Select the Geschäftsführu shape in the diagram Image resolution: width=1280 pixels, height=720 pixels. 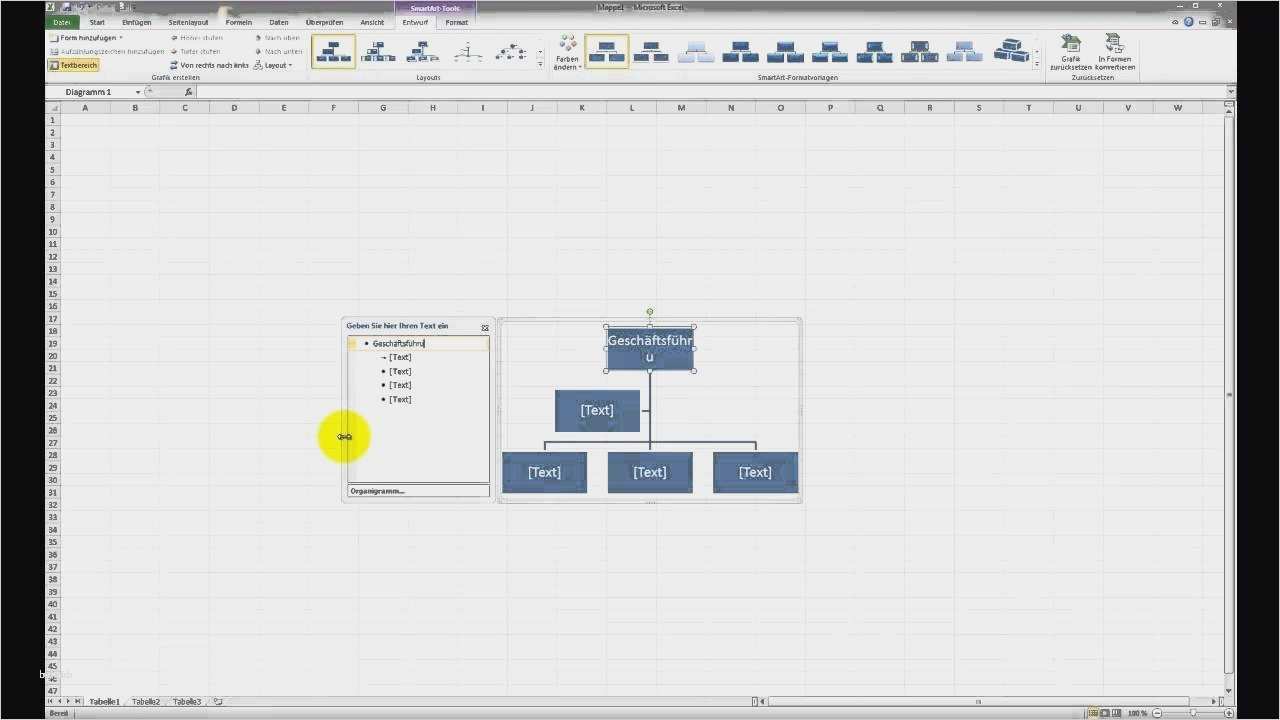(x=649, y=349)
